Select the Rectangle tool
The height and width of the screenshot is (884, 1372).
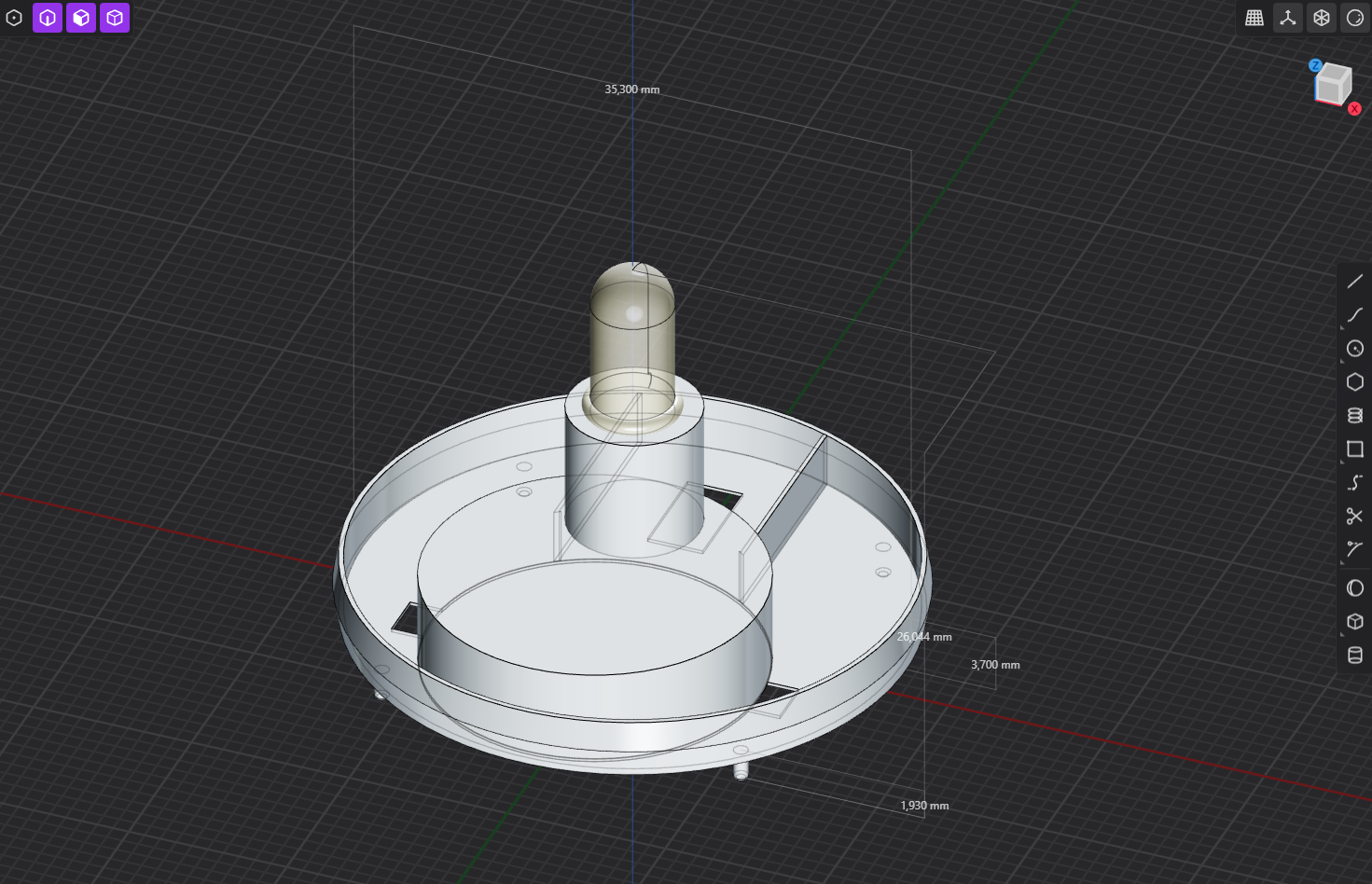coord(1355,449)
